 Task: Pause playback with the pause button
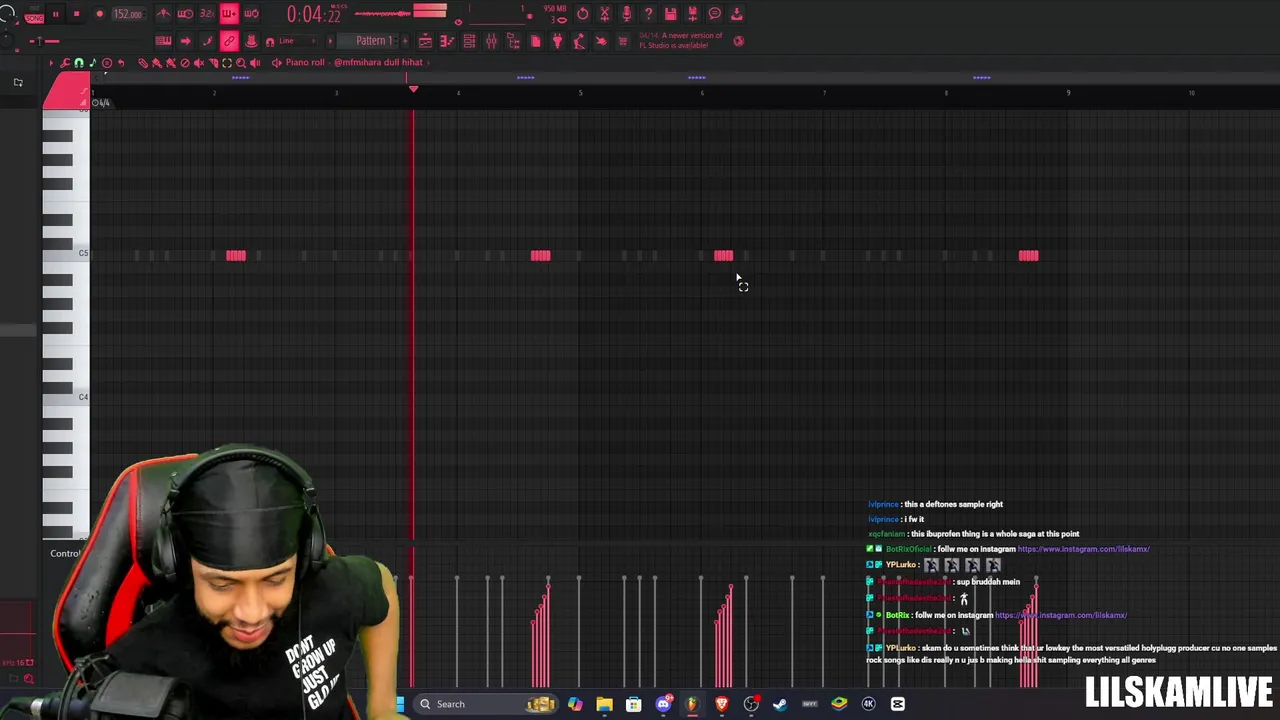click(55, 14)
